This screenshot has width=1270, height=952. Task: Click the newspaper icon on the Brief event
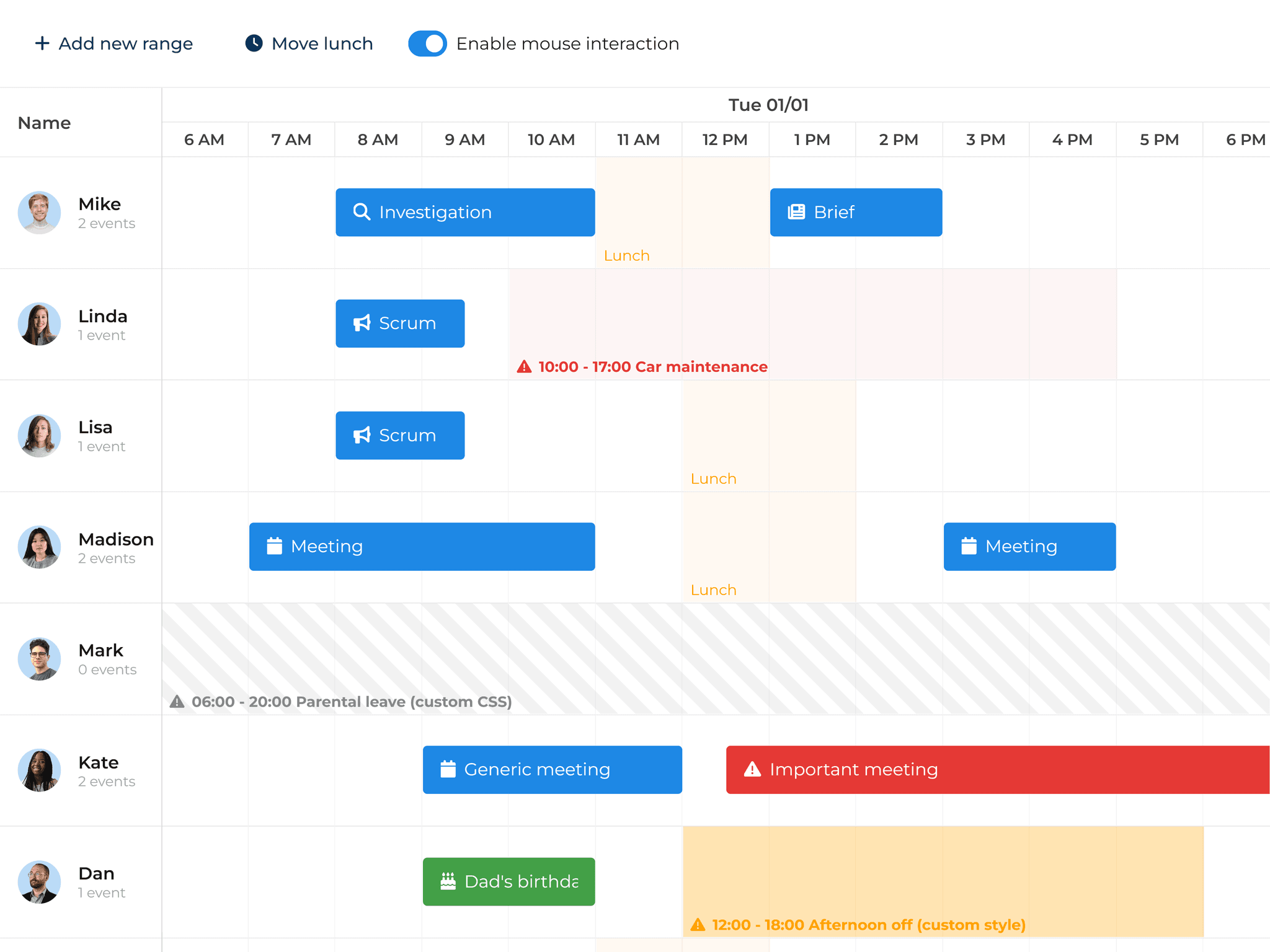(x=796, y=212)
